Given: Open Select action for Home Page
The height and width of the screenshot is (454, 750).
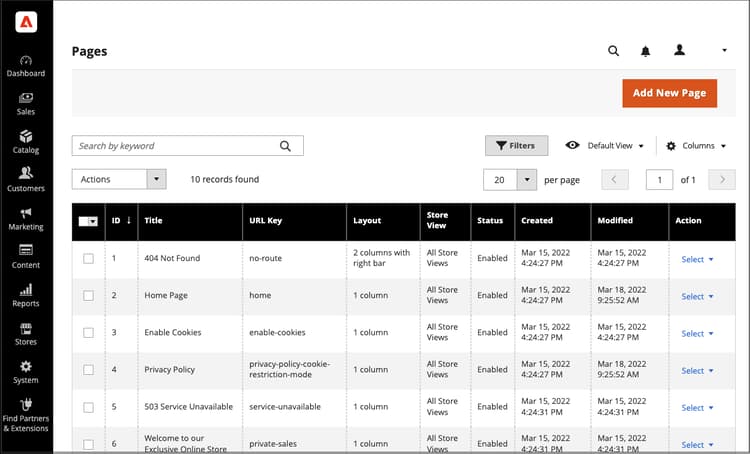Looking at the screenshot, I should pyautogui.click(x=697, y=296).
